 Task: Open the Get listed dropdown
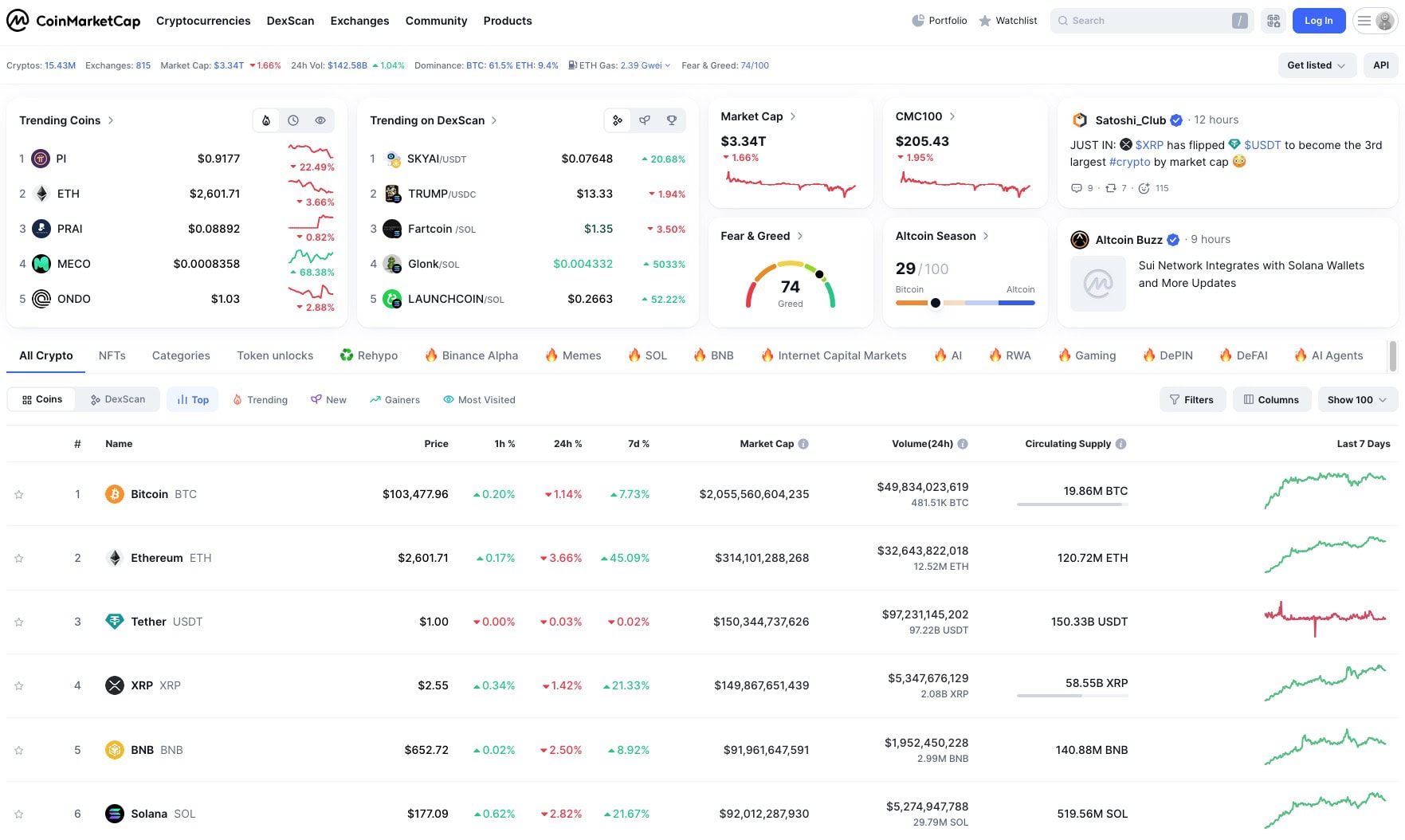tap(1317, 65)
